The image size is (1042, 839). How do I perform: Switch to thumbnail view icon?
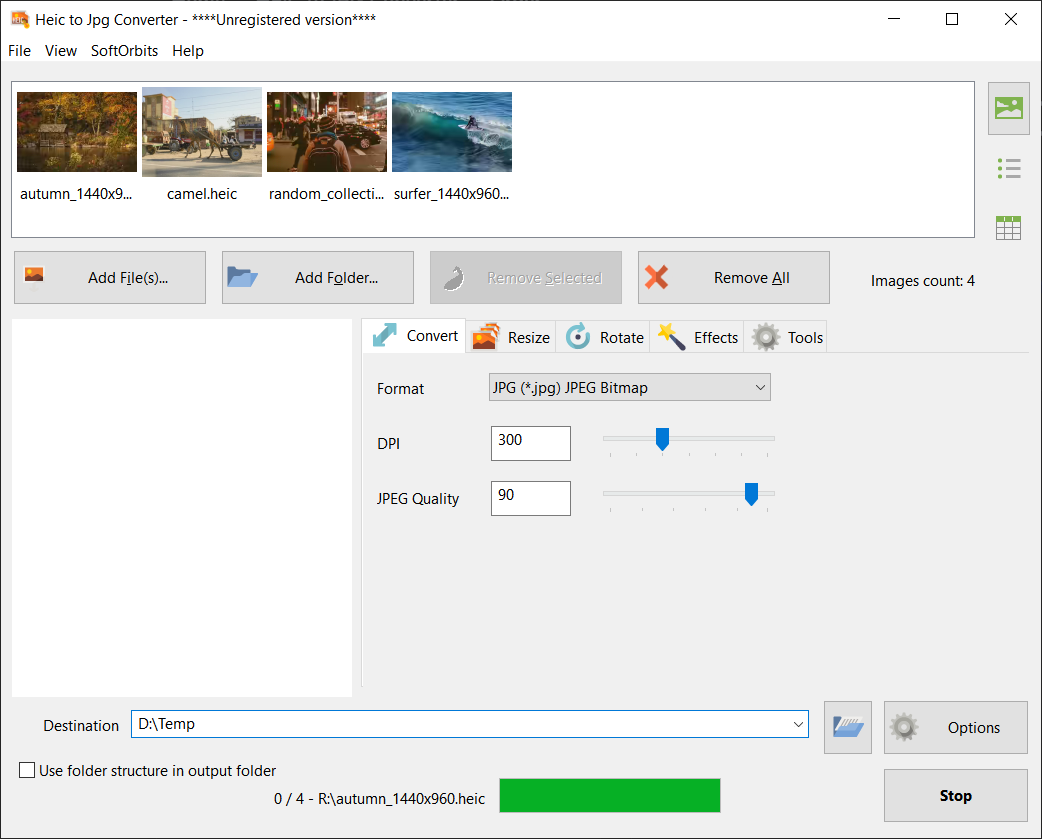click(x=1009, y=109)
